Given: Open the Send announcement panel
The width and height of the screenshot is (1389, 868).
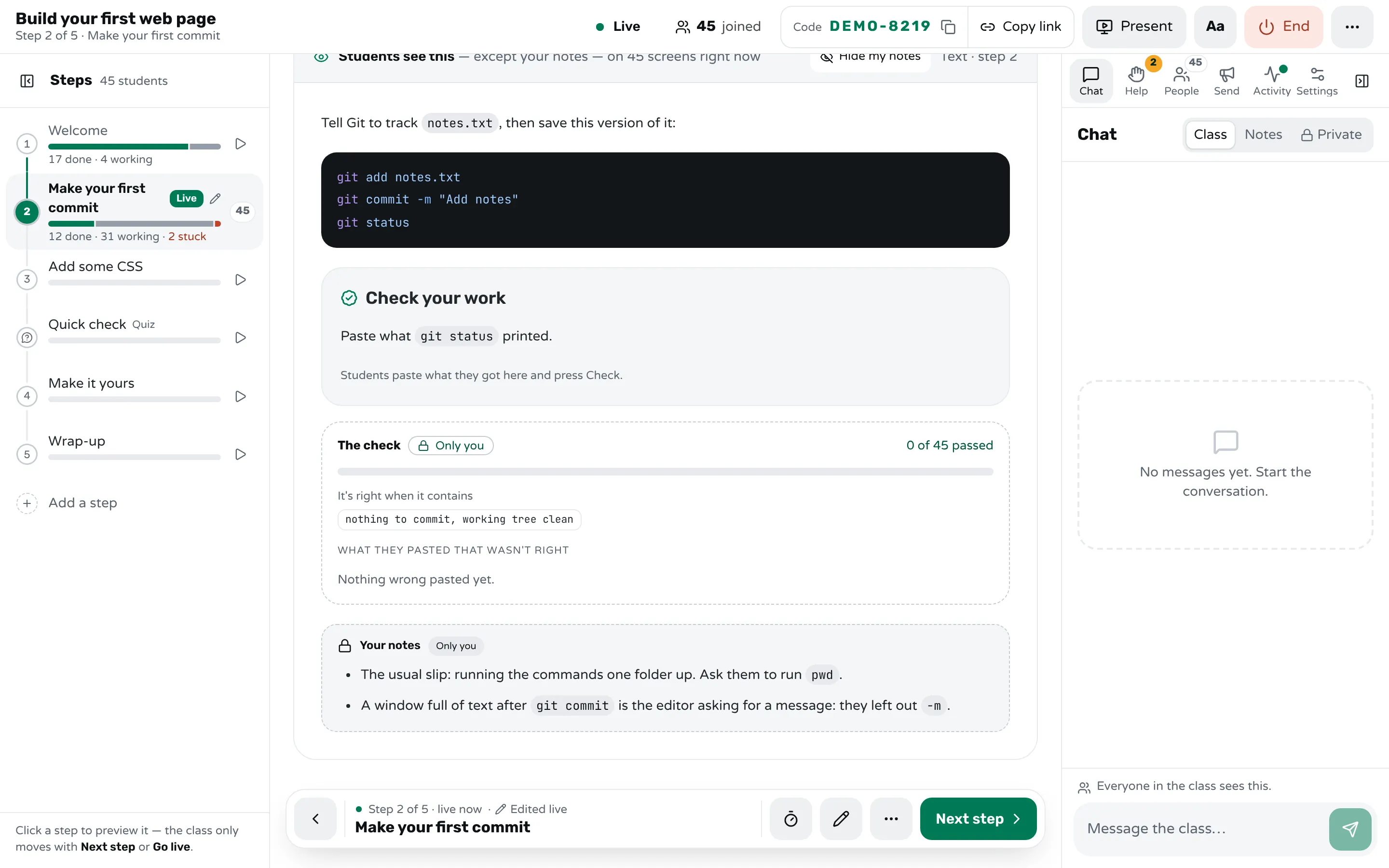Looking at the screenshot, I should point(1226,81).
